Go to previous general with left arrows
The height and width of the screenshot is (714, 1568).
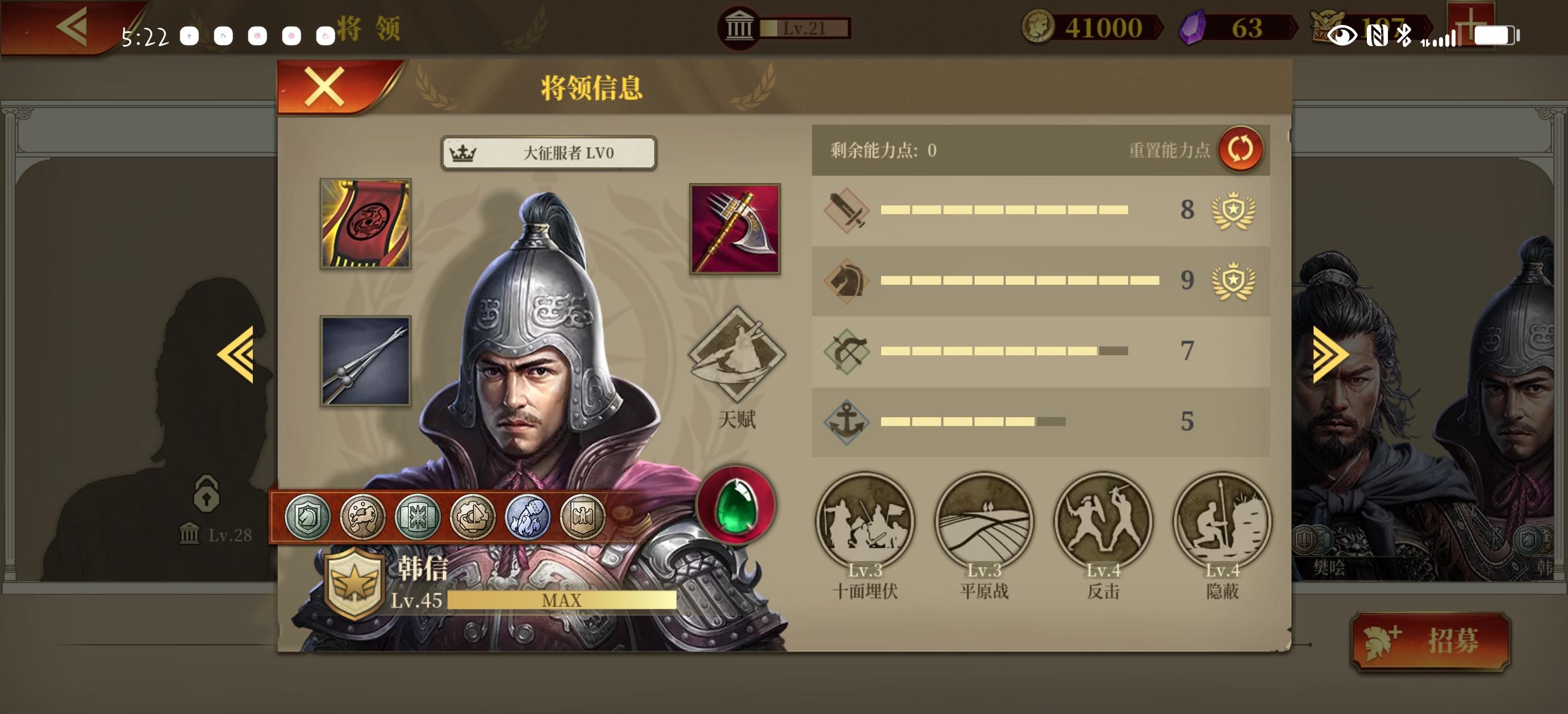coord(236,355)
